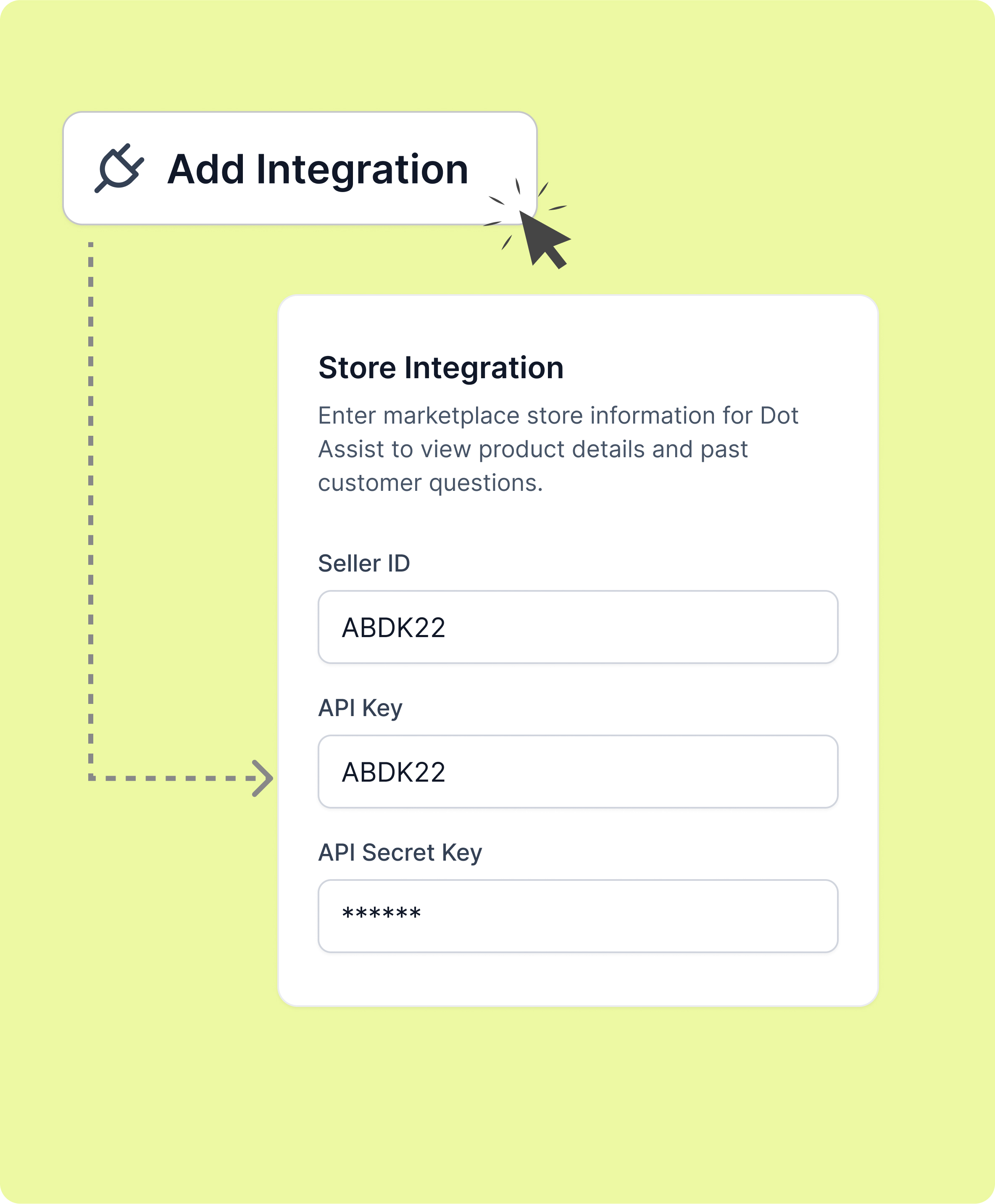Click the vertical dashed connector line

(91, 510)
